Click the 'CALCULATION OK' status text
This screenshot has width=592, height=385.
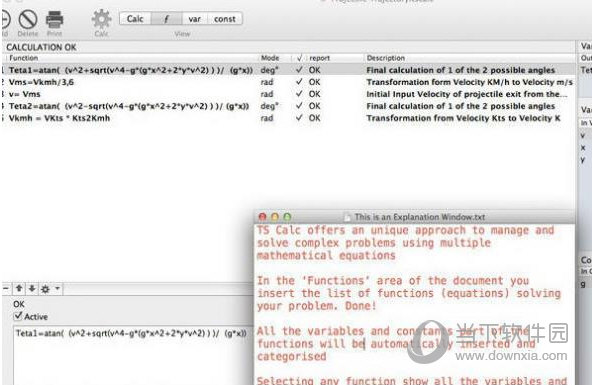[x=41, y=47]
